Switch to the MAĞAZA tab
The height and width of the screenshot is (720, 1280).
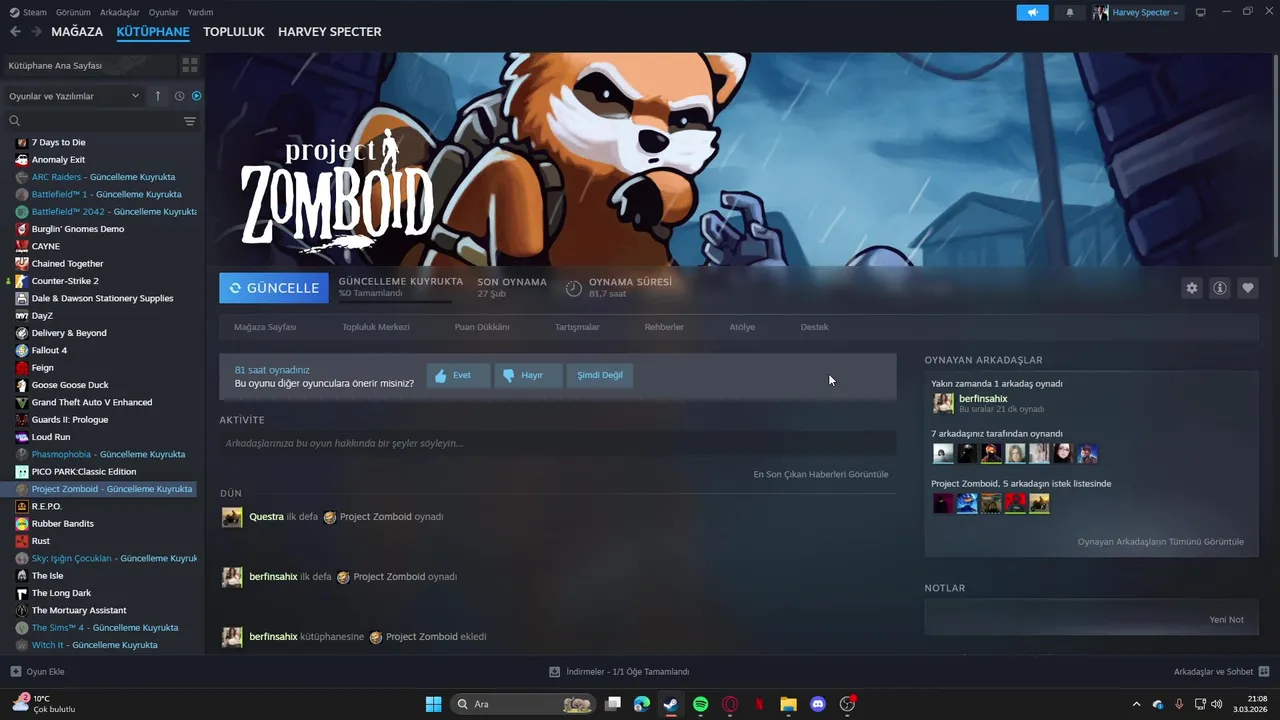[77, 31]
